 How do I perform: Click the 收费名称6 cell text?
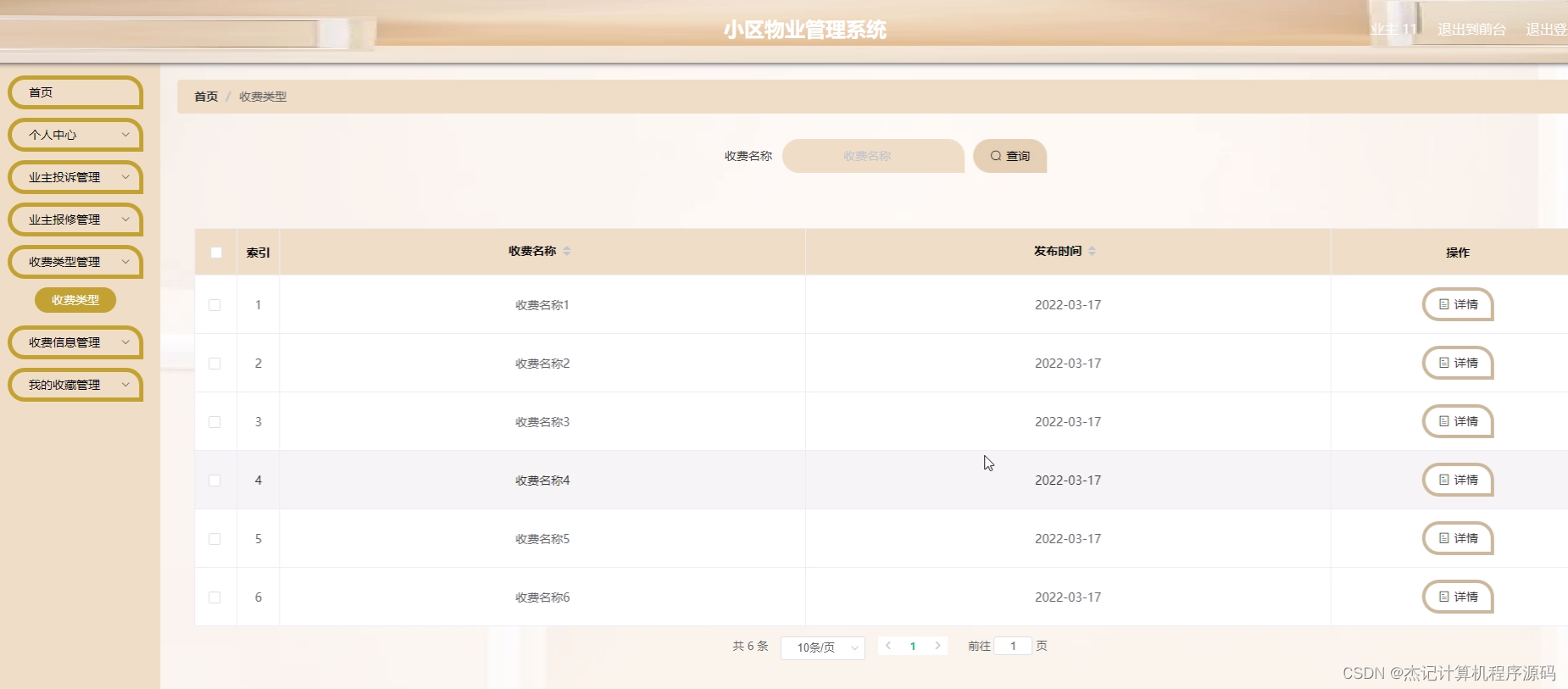click(542, 597)
